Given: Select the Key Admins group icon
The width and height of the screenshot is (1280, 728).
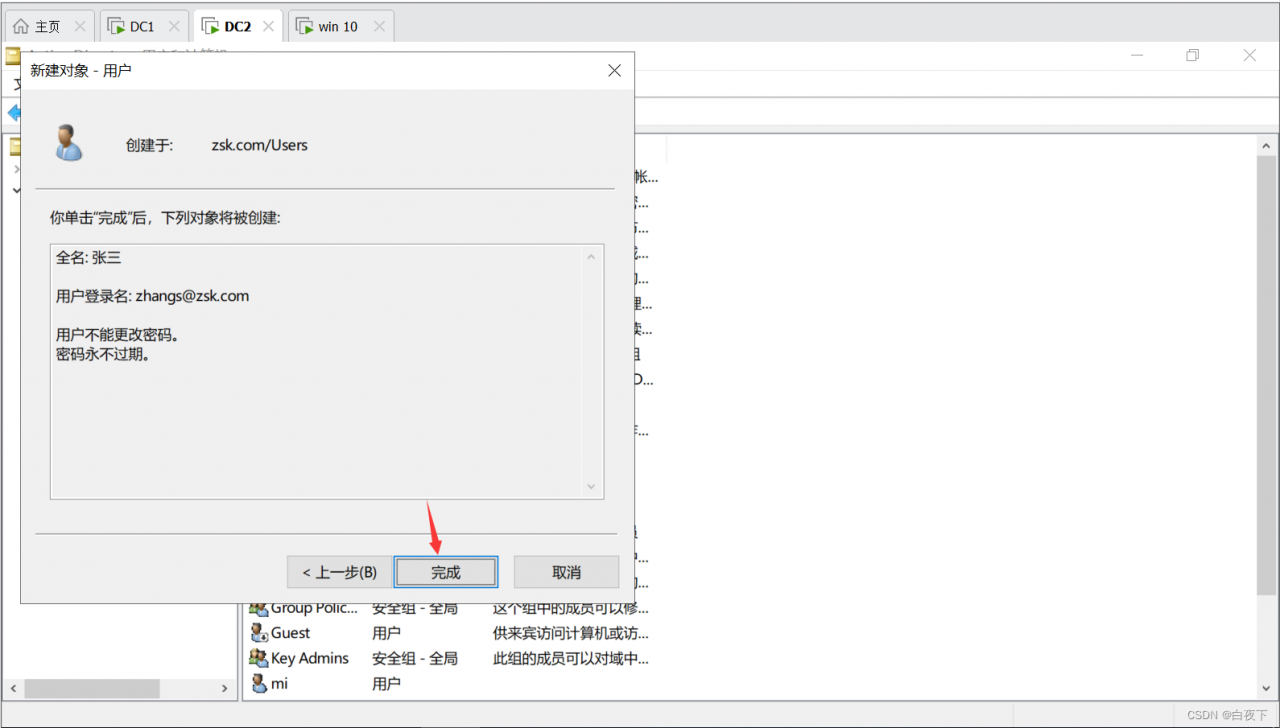Looking at the screenshot, I should [x=259, y=658].
